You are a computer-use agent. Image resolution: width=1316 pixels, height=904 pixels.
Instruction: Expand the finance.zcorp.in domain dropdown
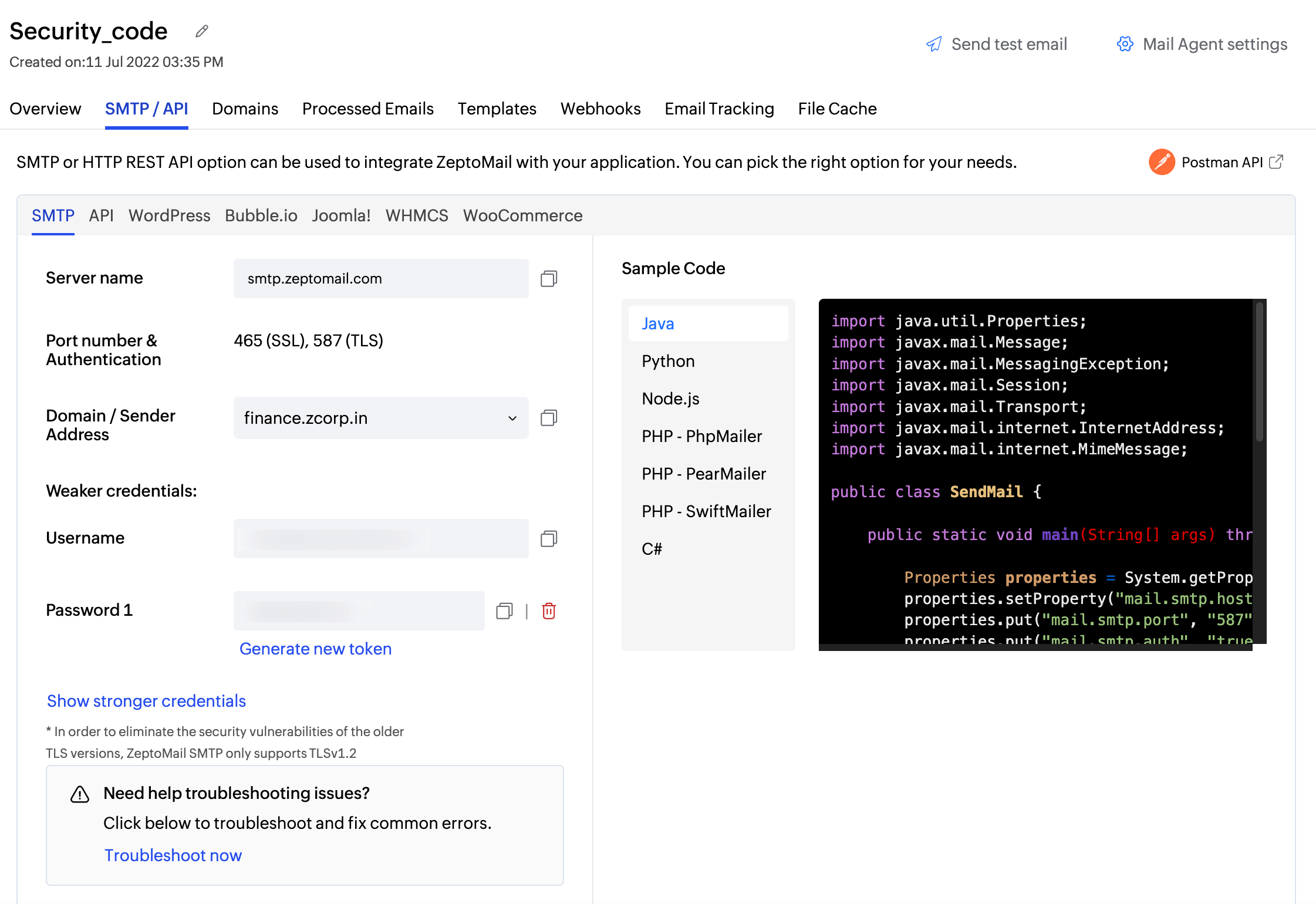pyautogui.click(x=512, y=418)
